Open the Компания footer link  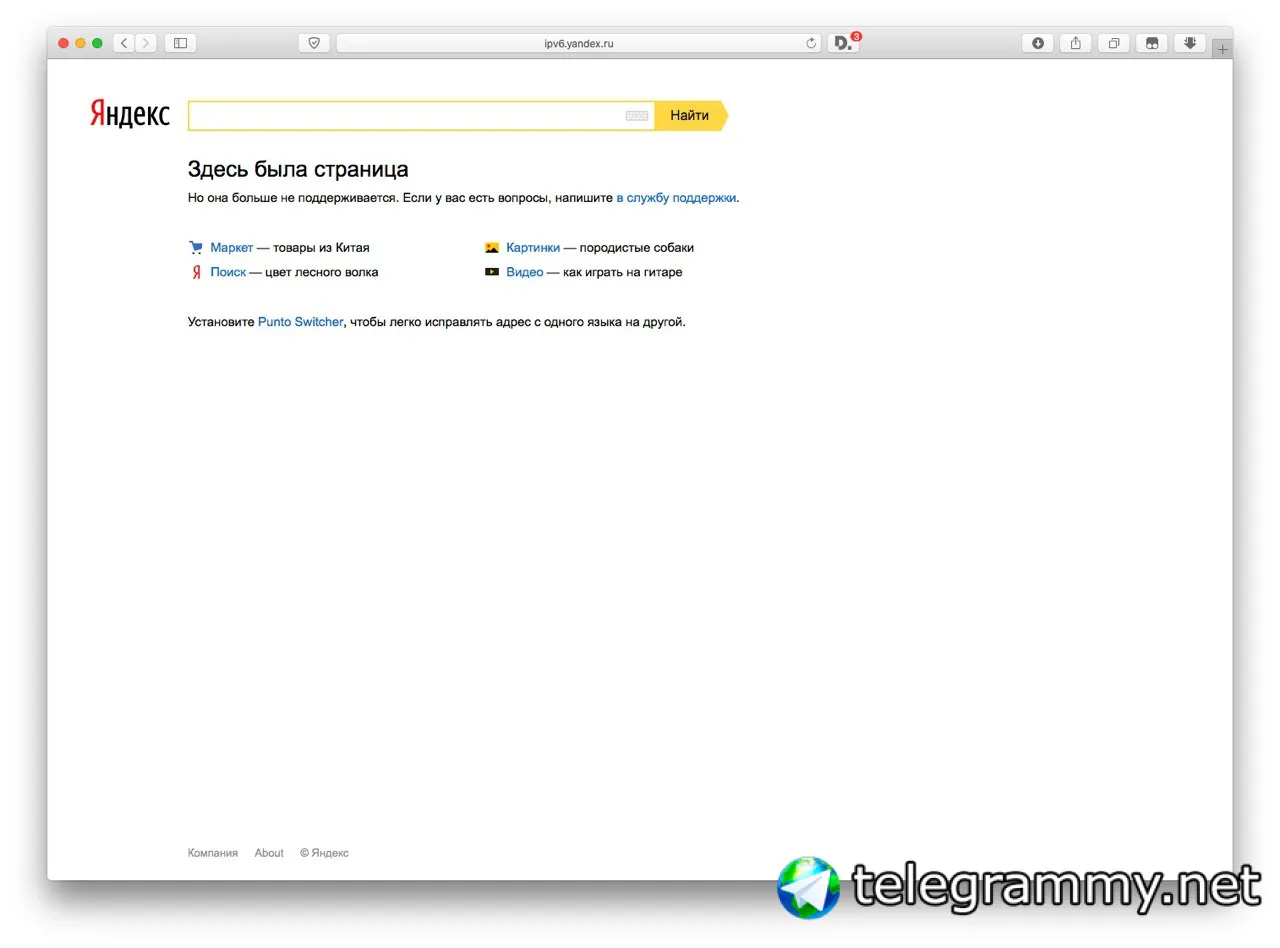click(x=213, y=853)
